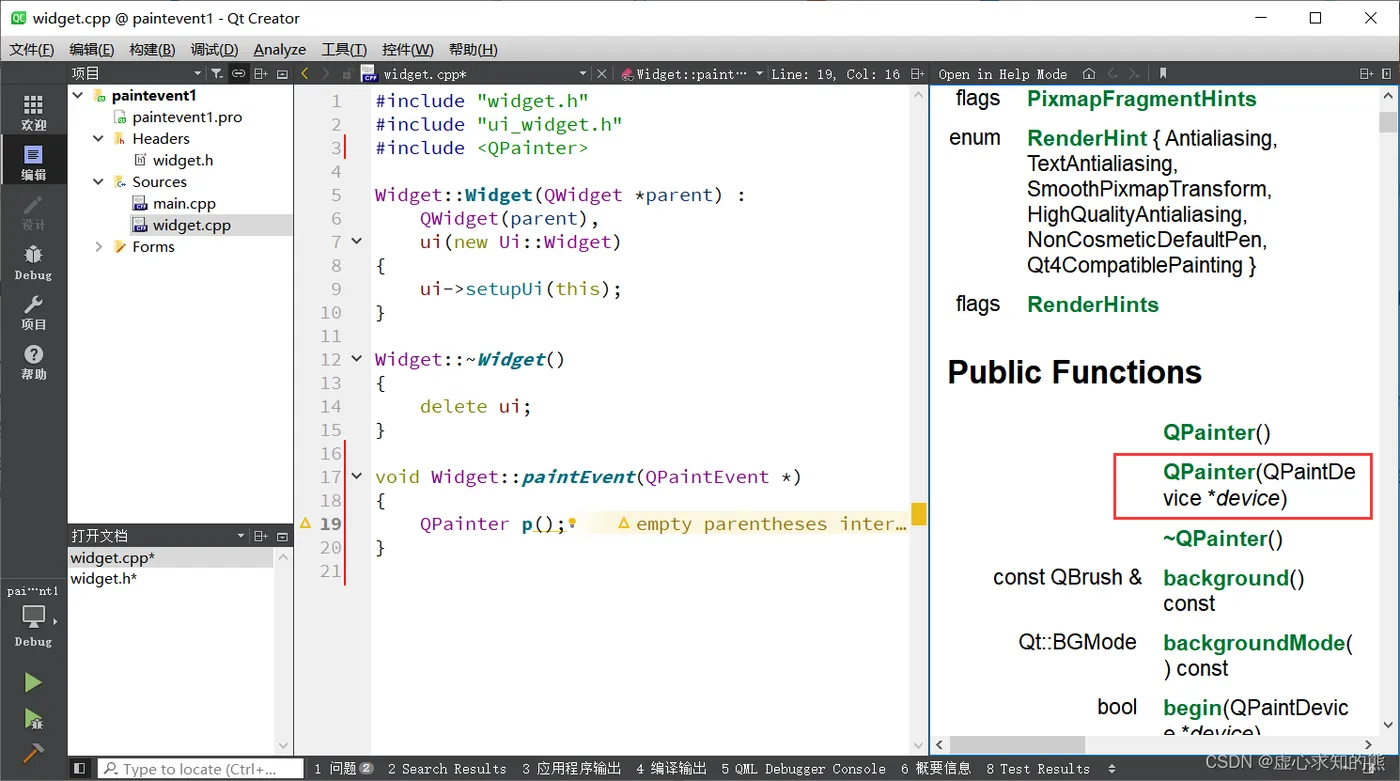Viewport: 1400px width, 781px height.
Task: Click the filter tree icon in project panel
Action: (x=217, y=74)
